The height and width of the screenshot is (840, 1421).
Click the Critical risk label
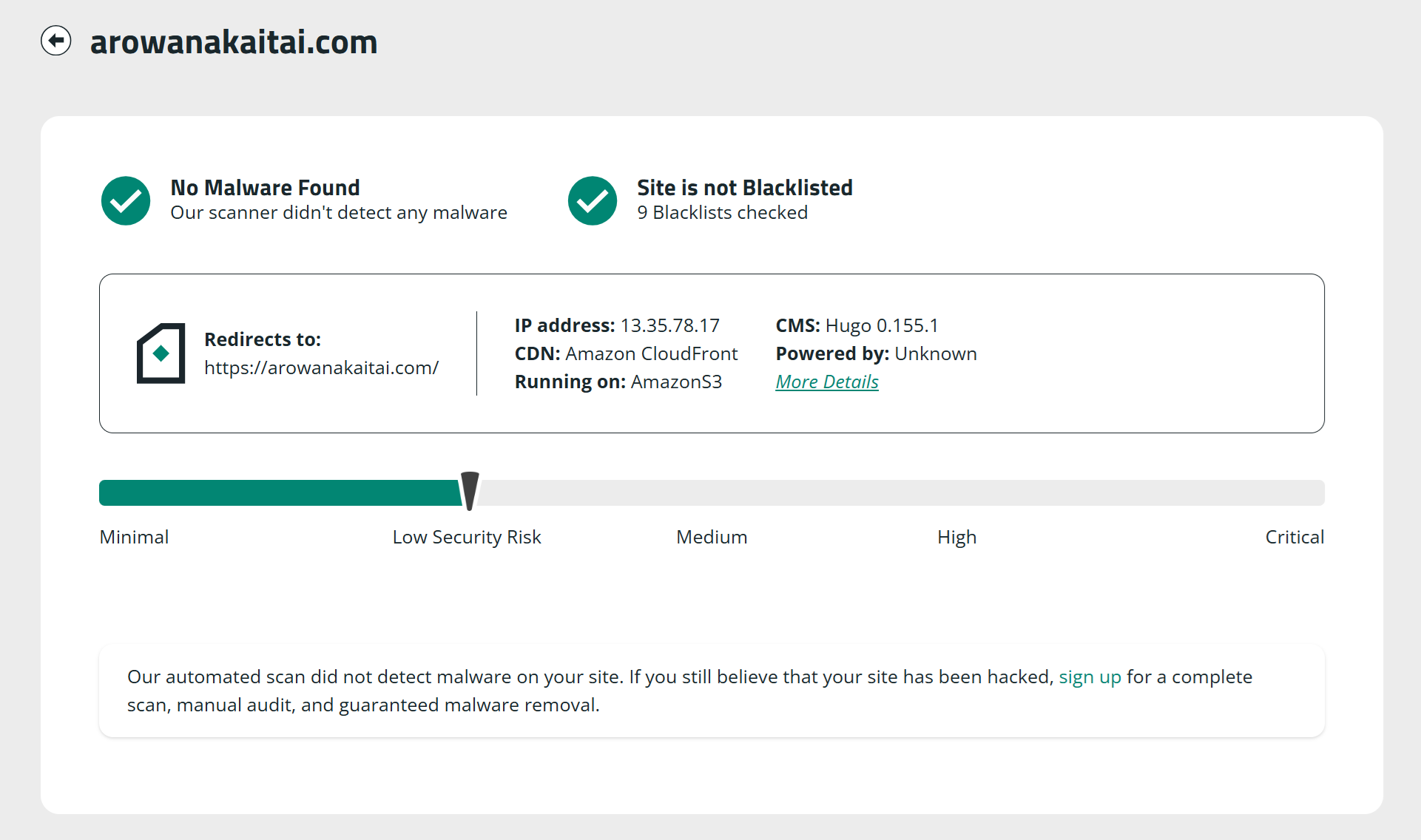click(x=1295, y=537)
